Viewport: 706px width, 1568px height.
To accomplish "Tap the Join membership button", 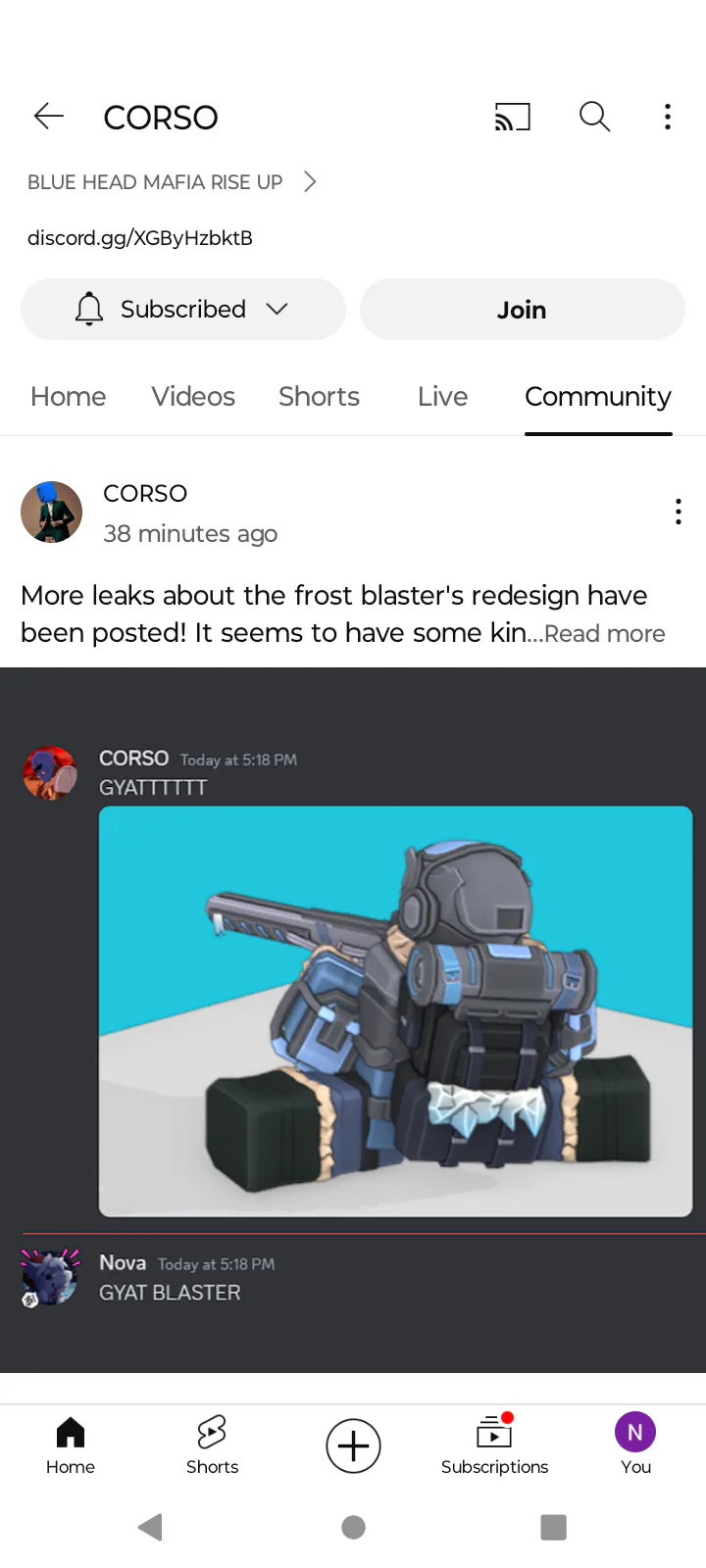I will click(x=522, y=310).
